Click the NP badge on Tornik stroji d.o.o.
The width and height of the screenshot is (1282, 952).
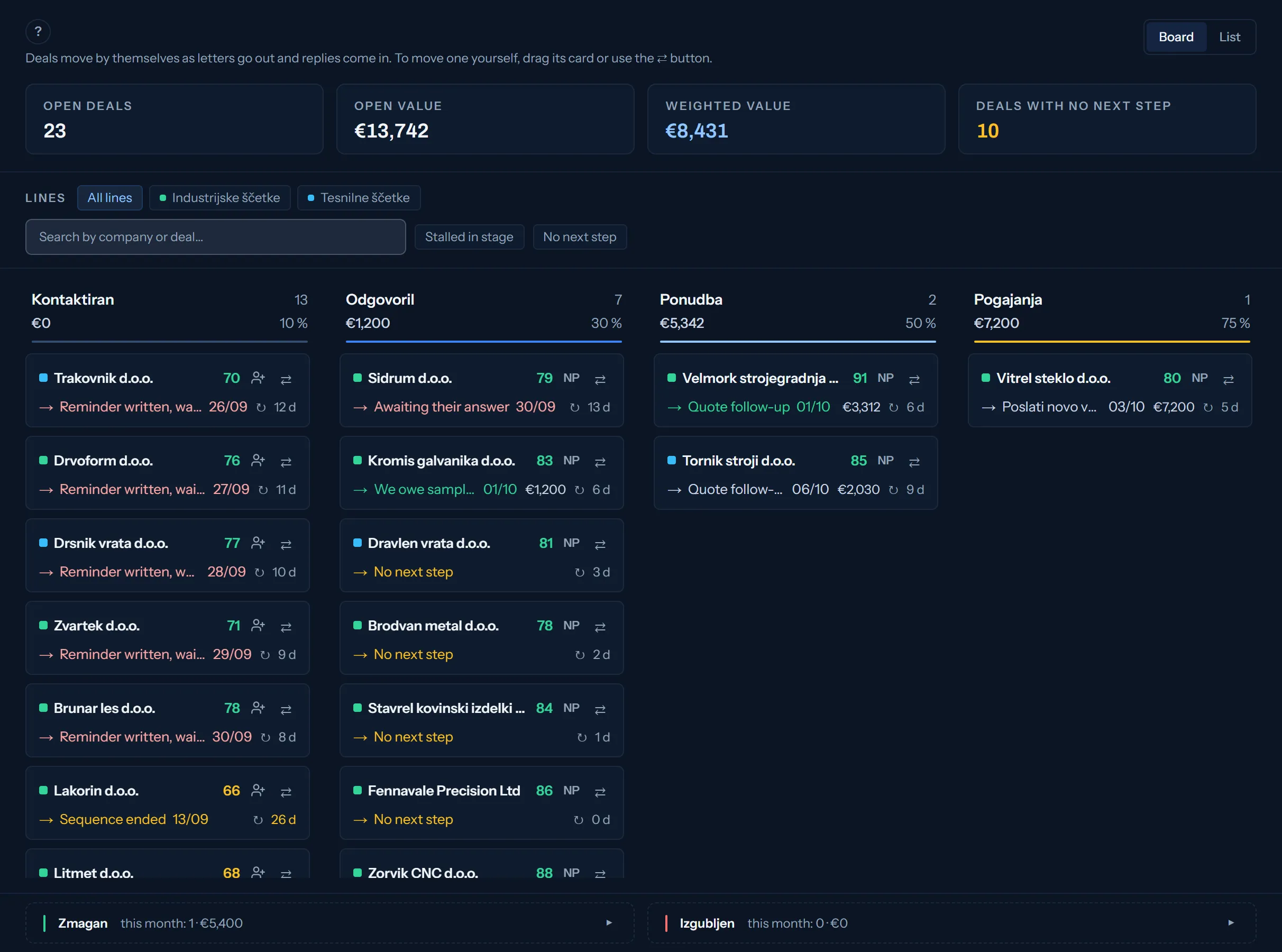(x=885, y=461)
